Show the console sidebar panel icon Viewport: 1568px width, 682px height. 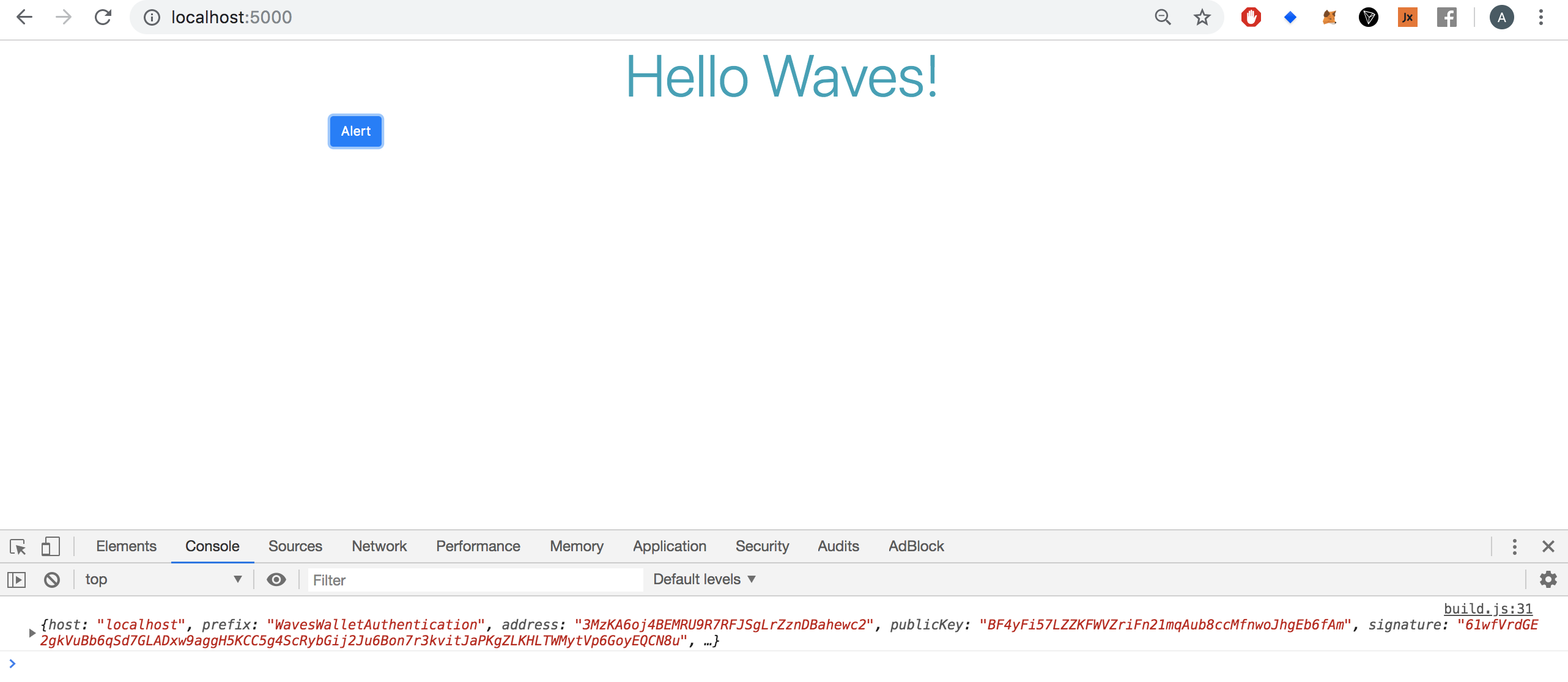click(x=17, y=579)
